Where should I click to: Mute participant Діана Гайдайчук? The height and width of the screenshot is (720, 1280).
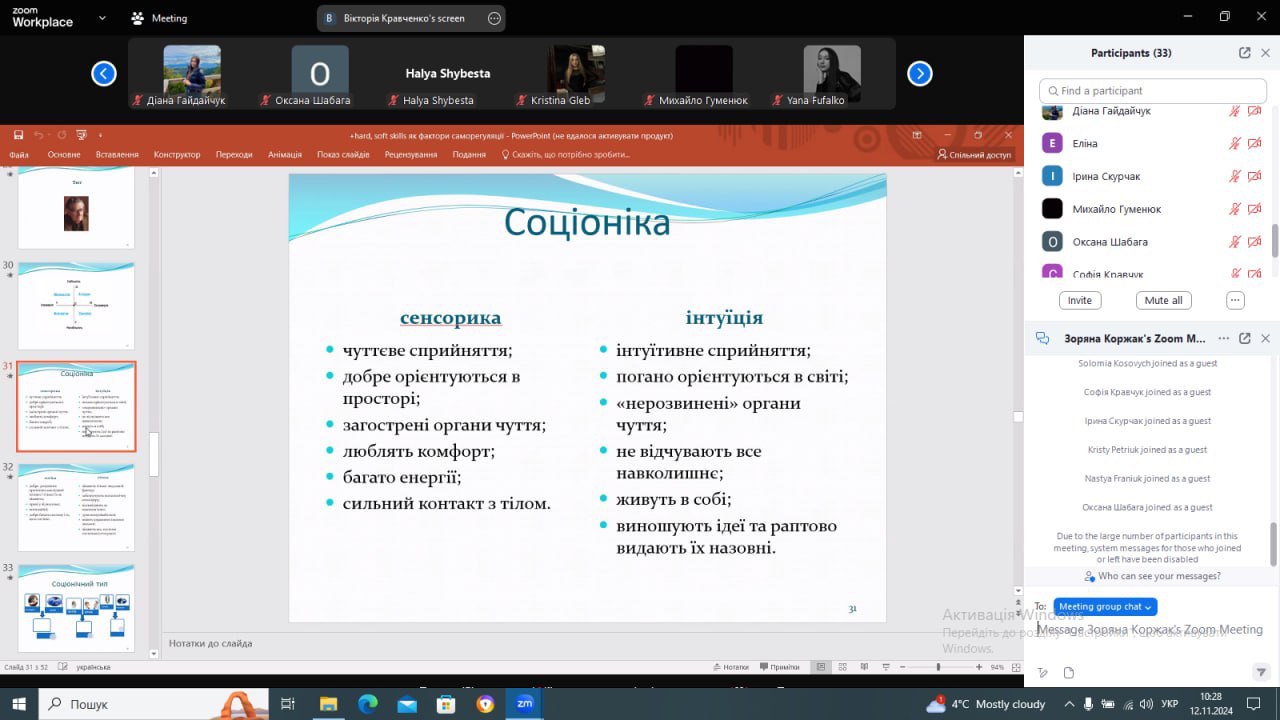coord(1235,111)
